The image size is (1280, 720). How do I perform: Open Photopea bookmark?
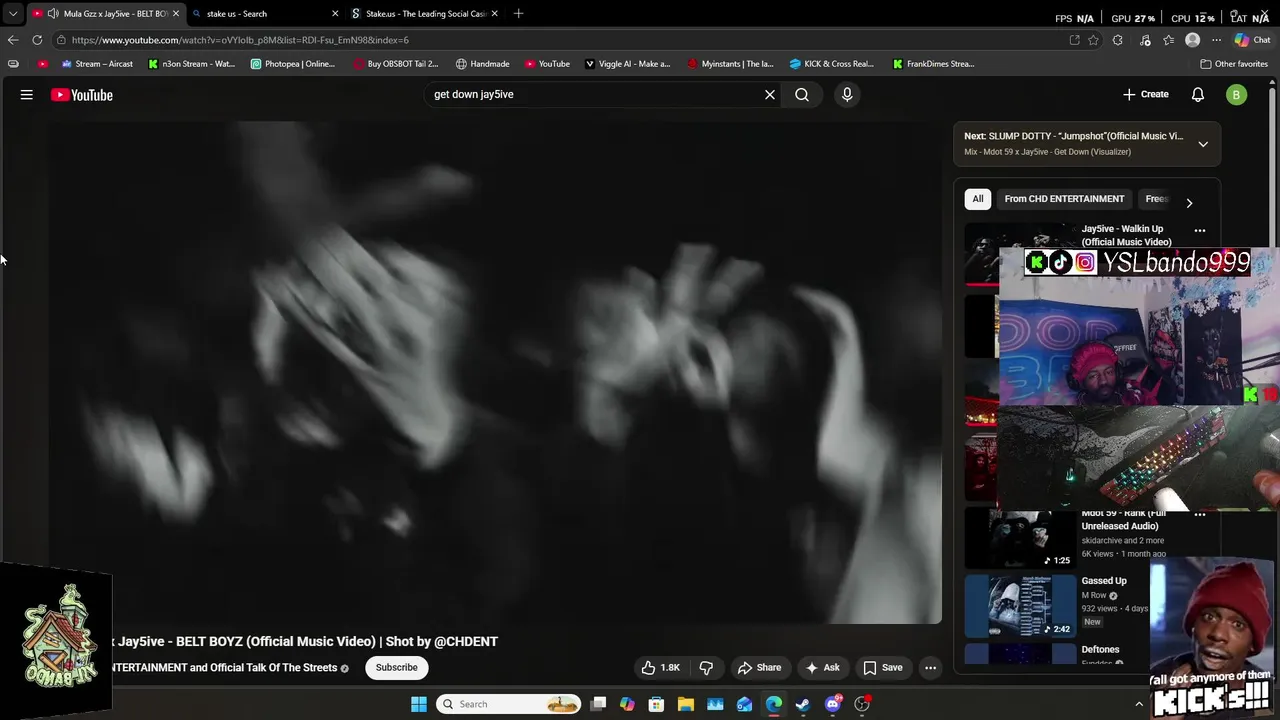pyautogui.click(x=293, y=64)
